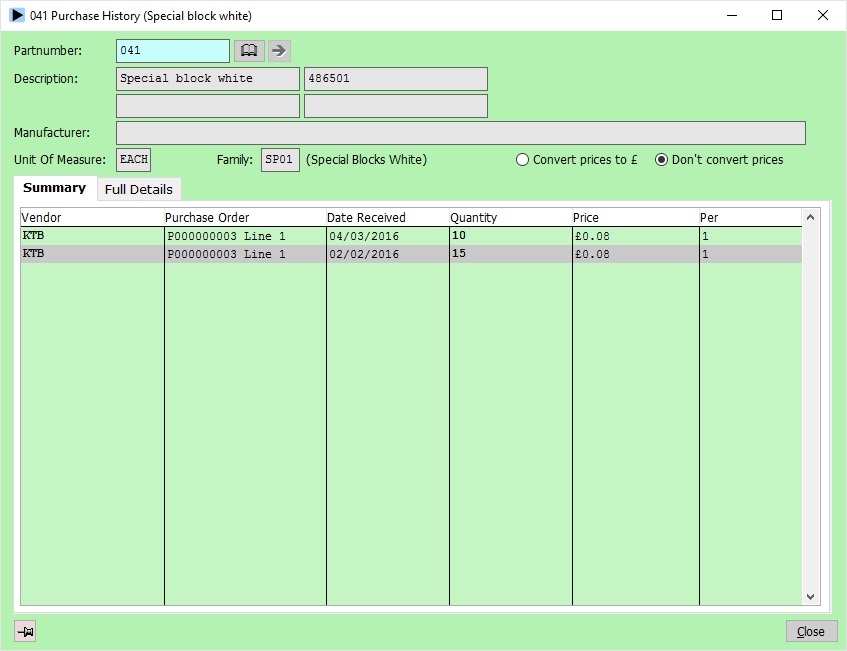Switch to the Summary tab
Viewport: 847px width, 651px height.
pyautogui.click(x=55, y=188)
